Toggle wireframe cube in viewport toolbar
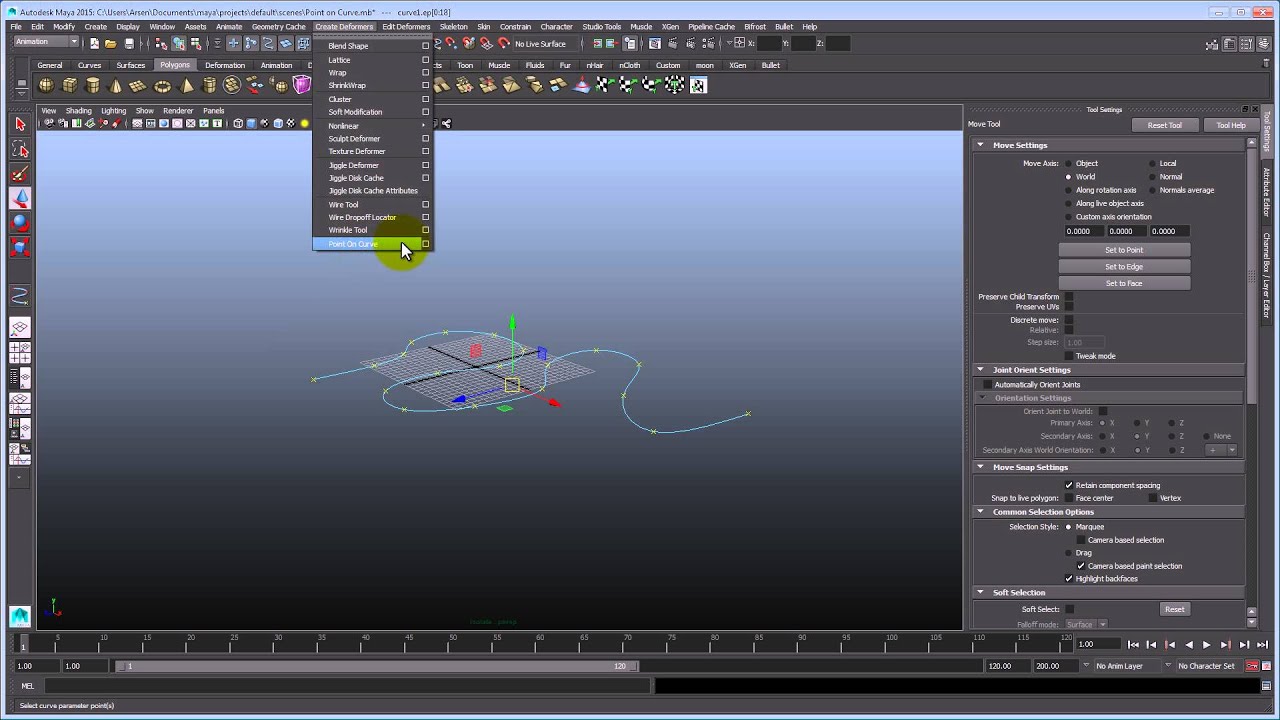The height and width of the screenshot is (720, 1280). (x=238, y=124)
